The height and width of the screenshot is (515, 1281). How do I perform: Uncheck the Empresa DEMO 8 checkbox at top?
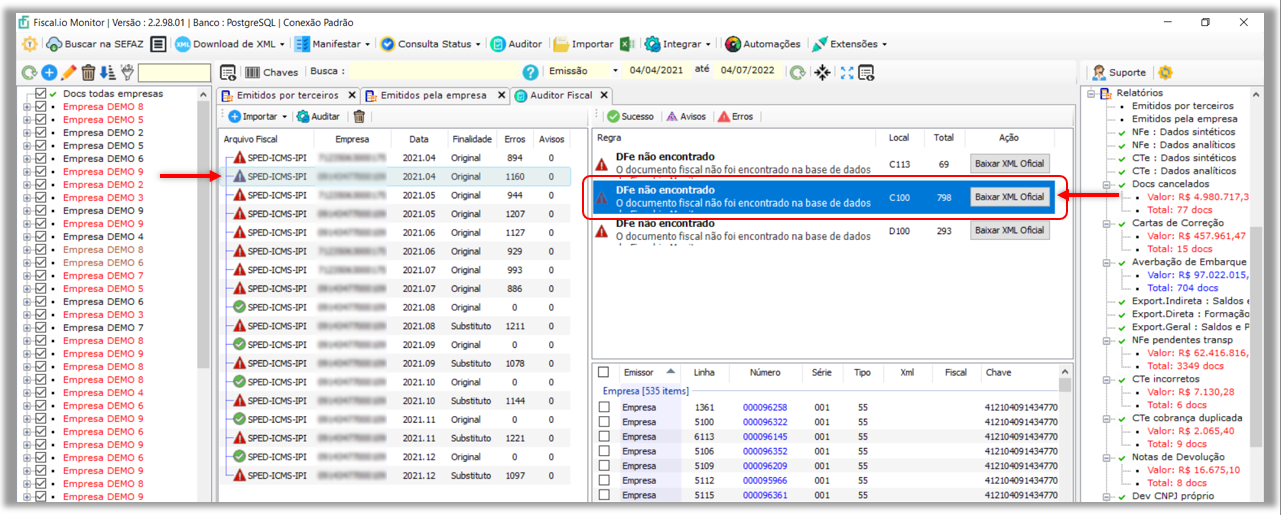pos(41,107)
